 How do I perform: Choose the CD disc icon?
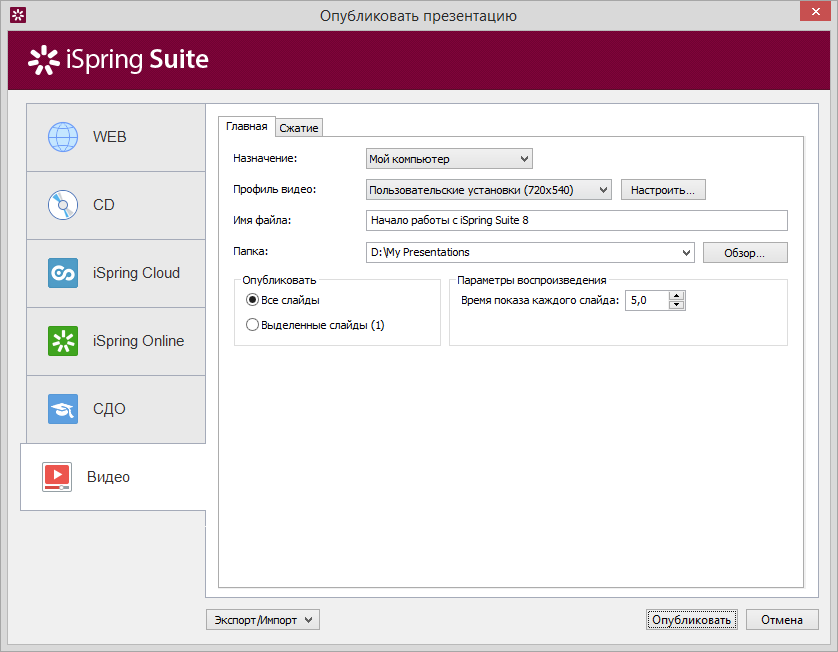(63, 205)
